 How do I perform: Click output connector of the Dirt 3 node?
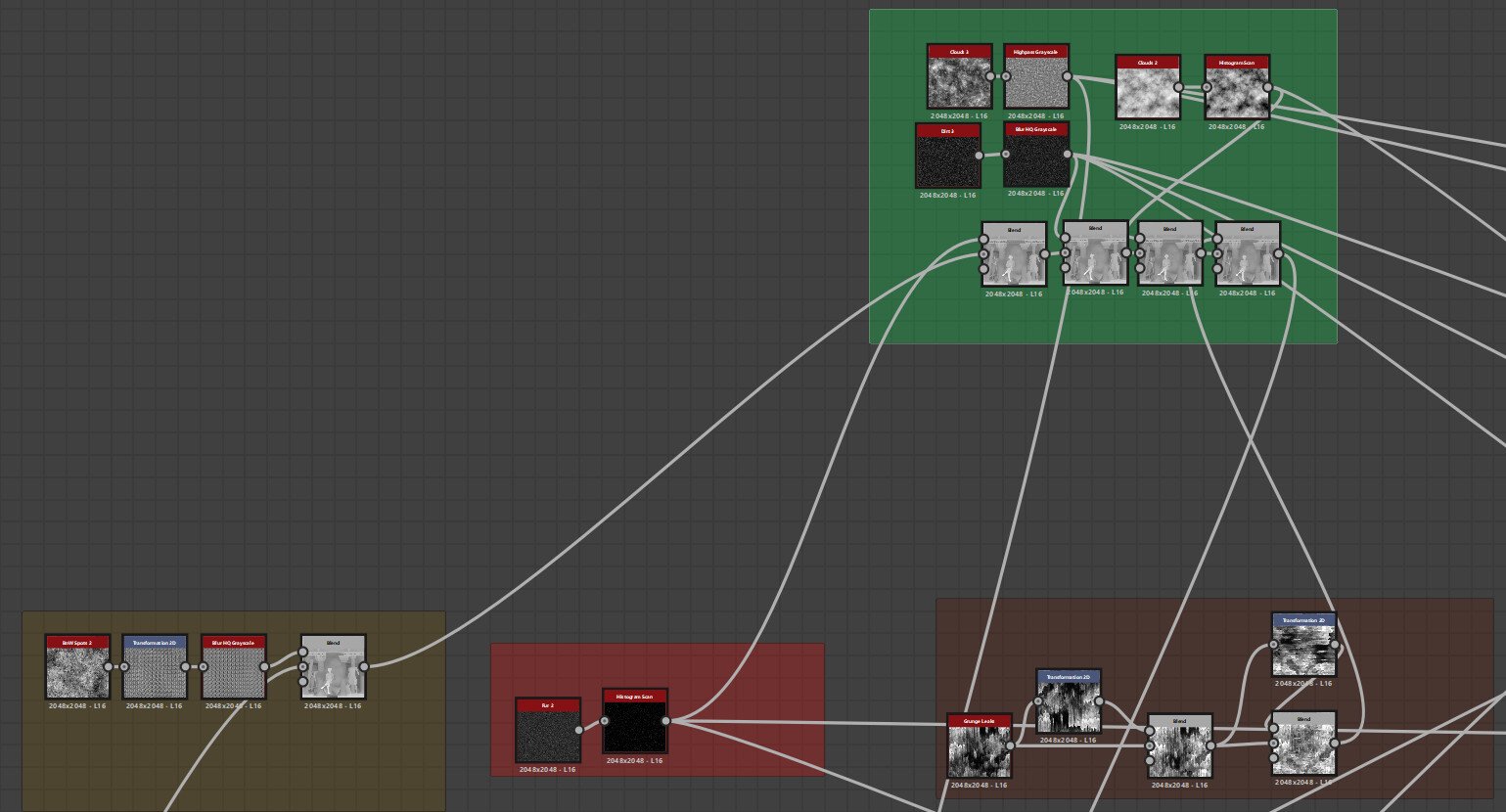tap(979, 156)
